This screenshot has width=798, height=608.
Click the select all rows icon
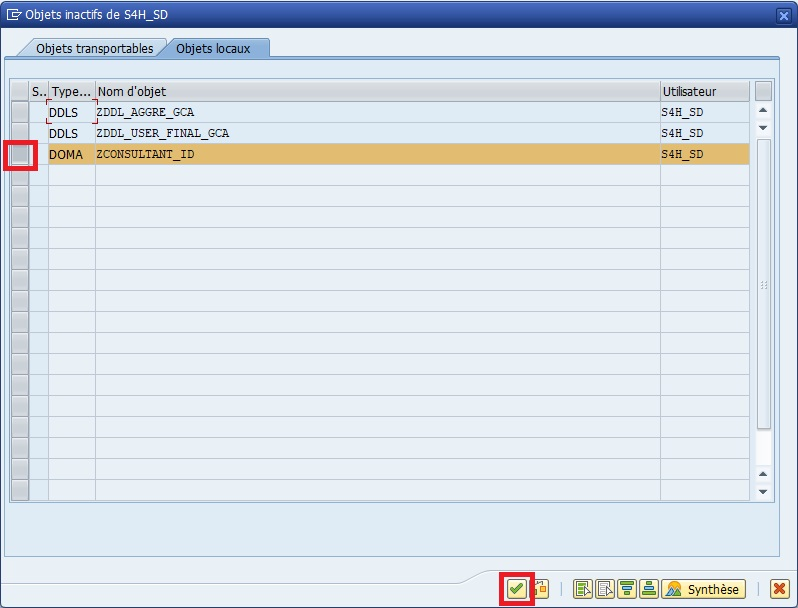[x=584, y=589]
